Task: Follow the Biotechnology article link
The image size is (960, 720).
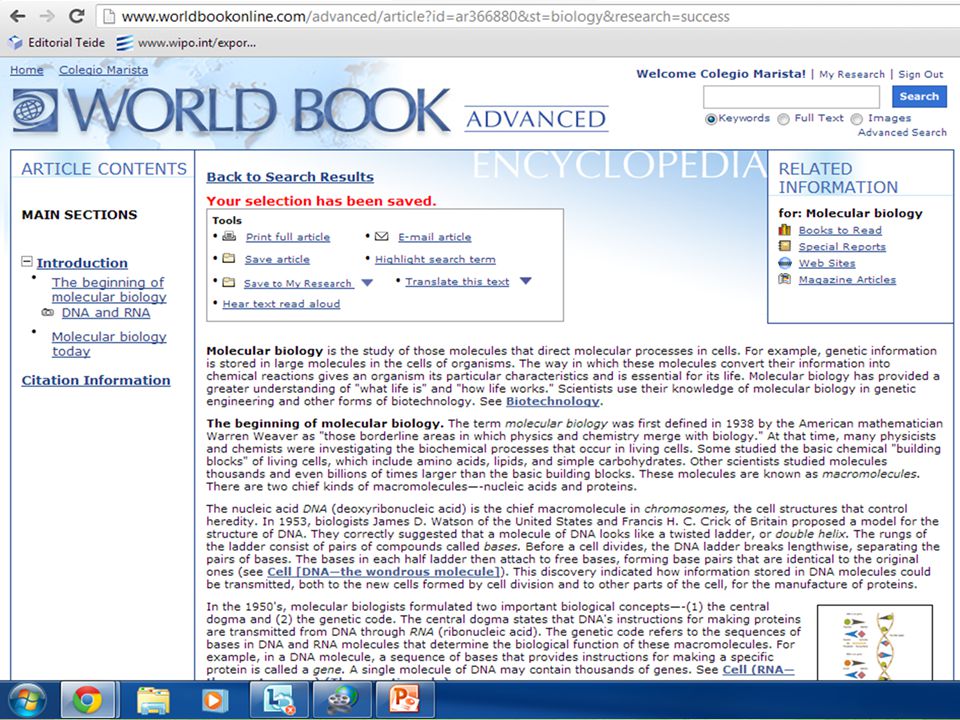Action: (x=552, y=402)
